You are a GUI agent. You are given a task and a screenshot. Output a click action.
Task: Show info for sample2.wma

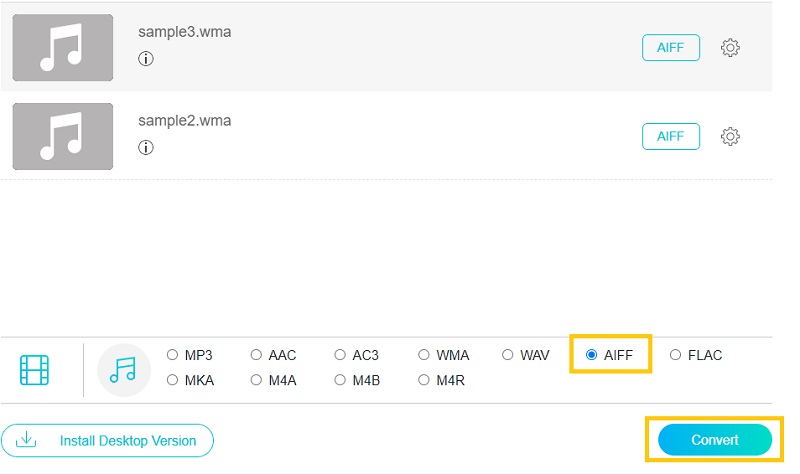coord(146,148)
